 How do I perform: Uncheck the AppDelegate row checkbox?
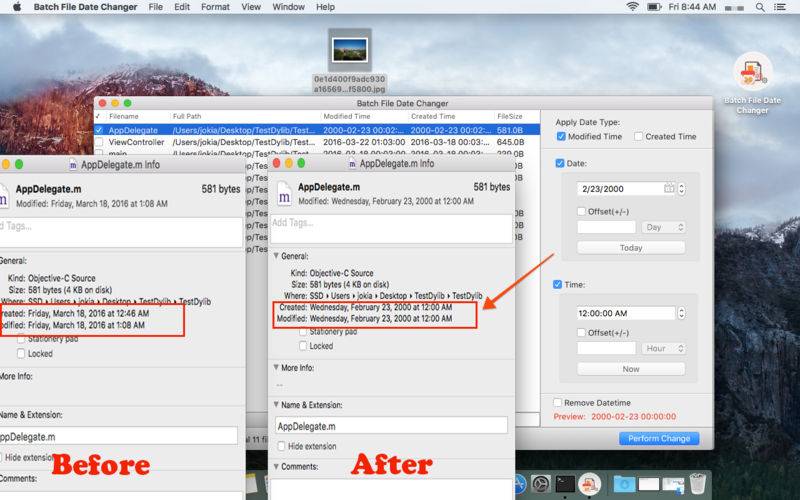(99, 130)
